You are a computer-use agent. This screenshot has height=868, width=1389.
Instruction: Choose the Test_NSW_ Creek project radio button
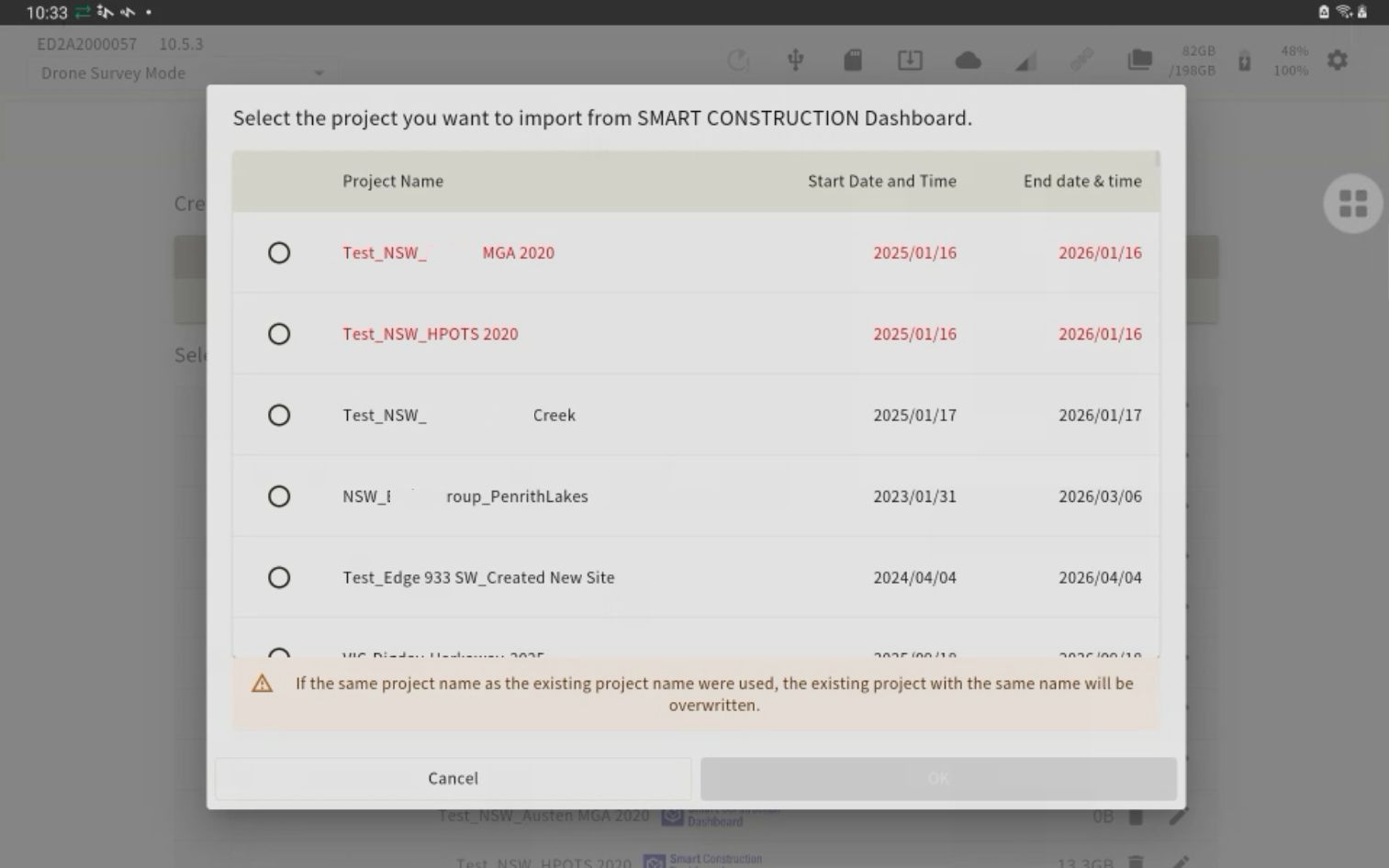click(x=279, y=415)
